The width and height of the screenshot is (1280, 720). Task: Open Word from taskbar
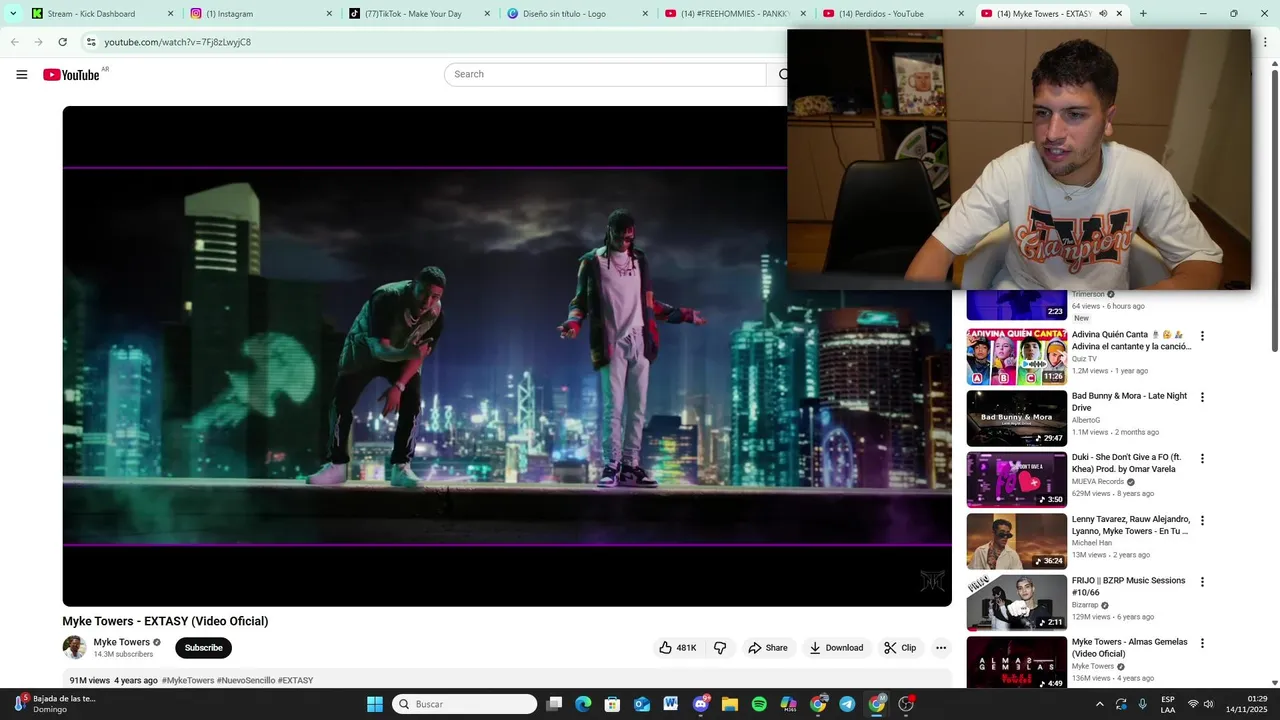pyautogui.click(x=671, y=704)
